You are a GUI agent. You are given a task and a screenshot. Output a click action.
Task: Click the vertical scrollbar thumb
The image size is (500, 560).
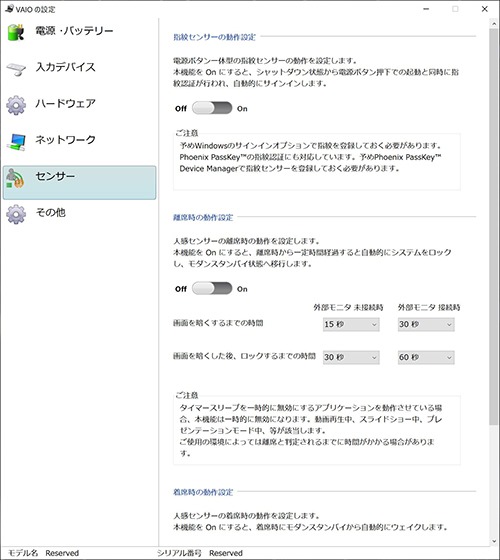[x=494, y=227]
